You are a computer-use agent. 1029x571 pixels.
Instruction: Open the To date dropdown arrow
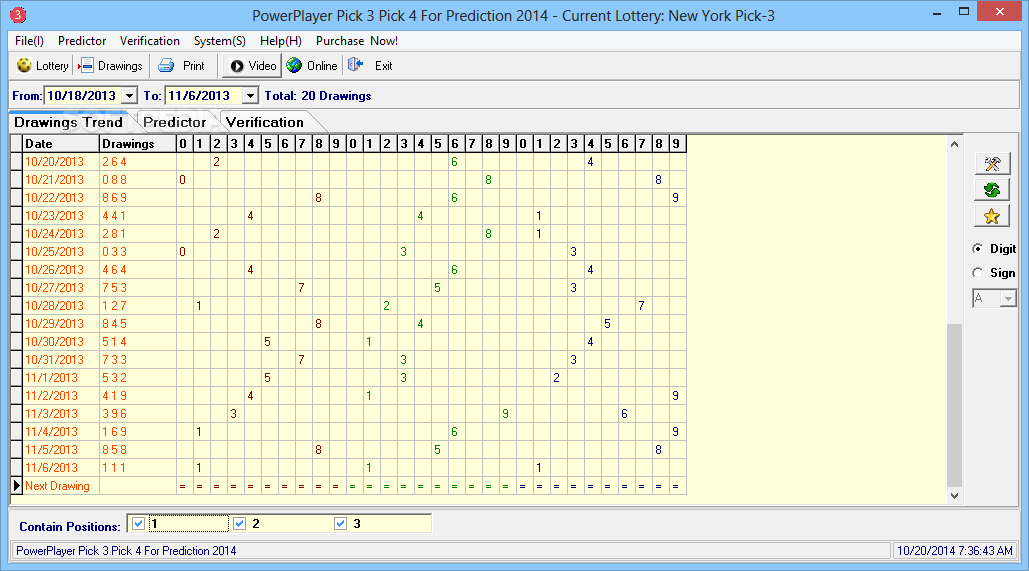tap(250, 96)
